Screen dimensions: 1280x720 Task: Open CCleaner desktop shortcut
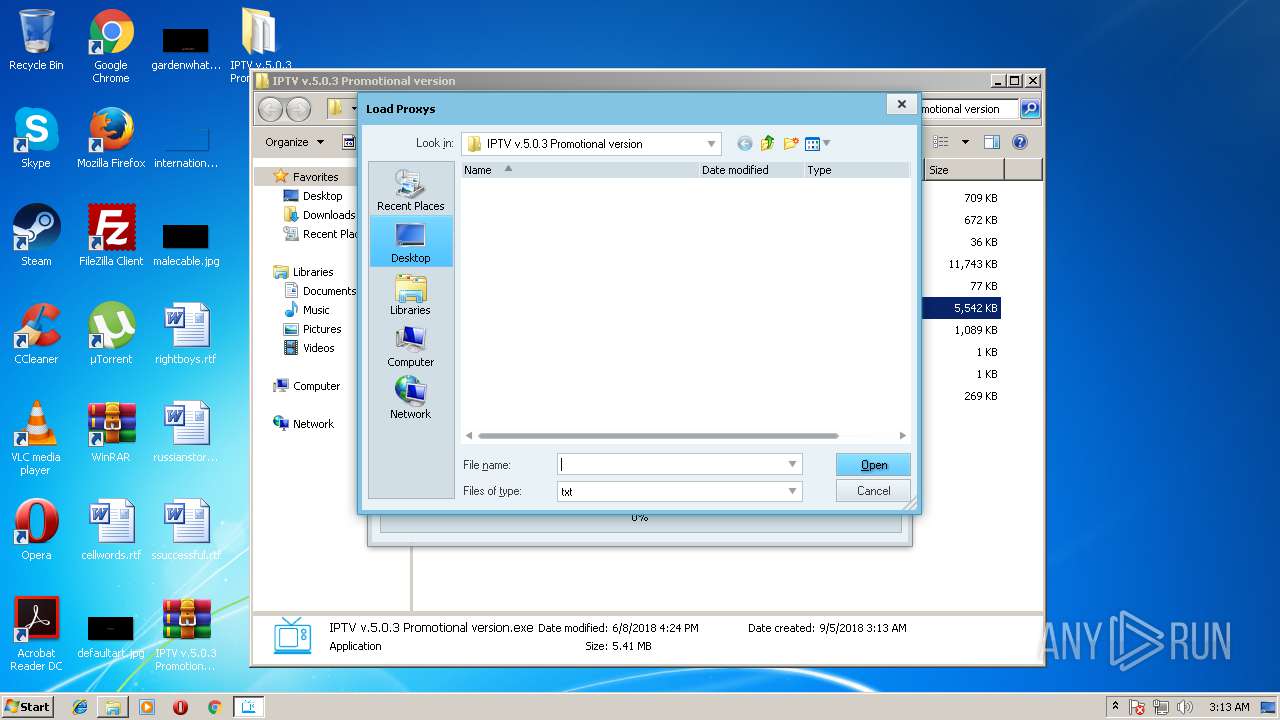[36, 334]
